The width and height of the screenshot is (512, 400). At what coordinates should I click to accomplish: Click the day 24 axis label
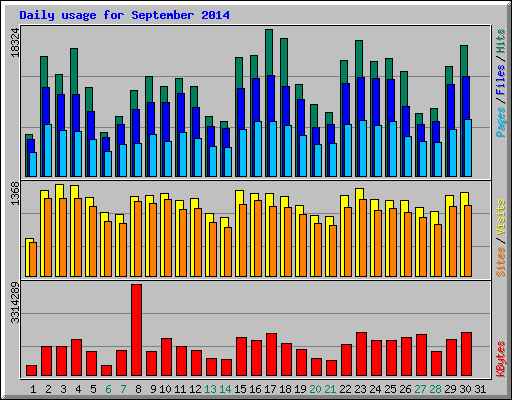[375, 389]
